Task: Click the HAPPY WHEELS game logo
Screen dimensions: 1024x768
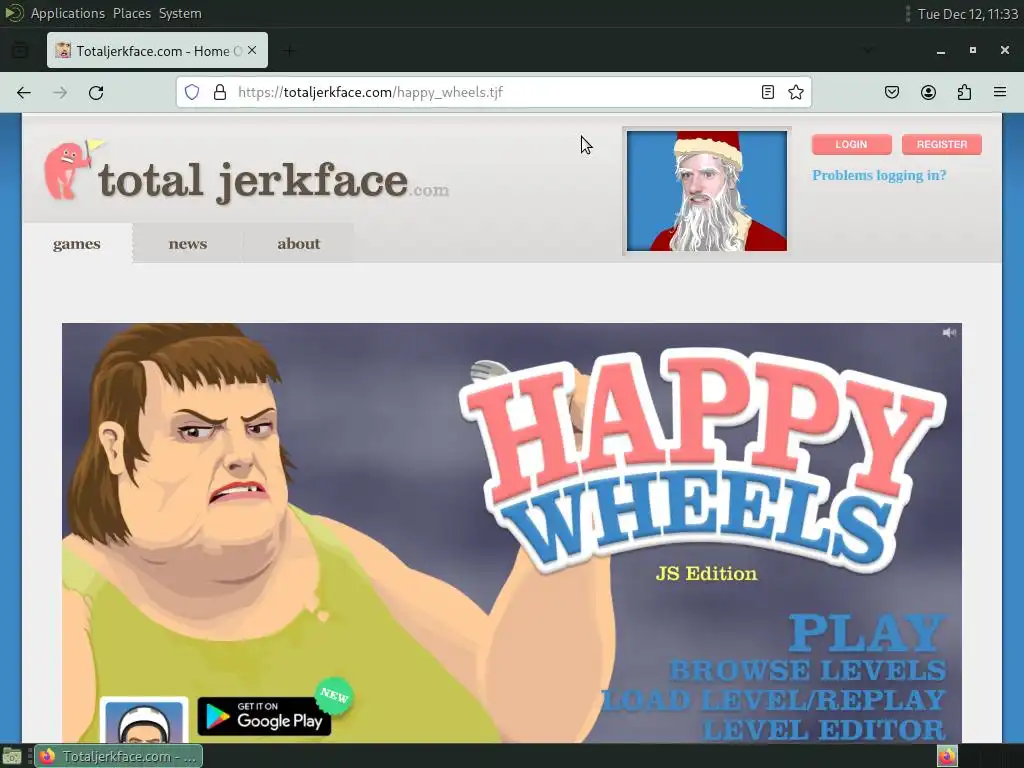Action: 703,460
